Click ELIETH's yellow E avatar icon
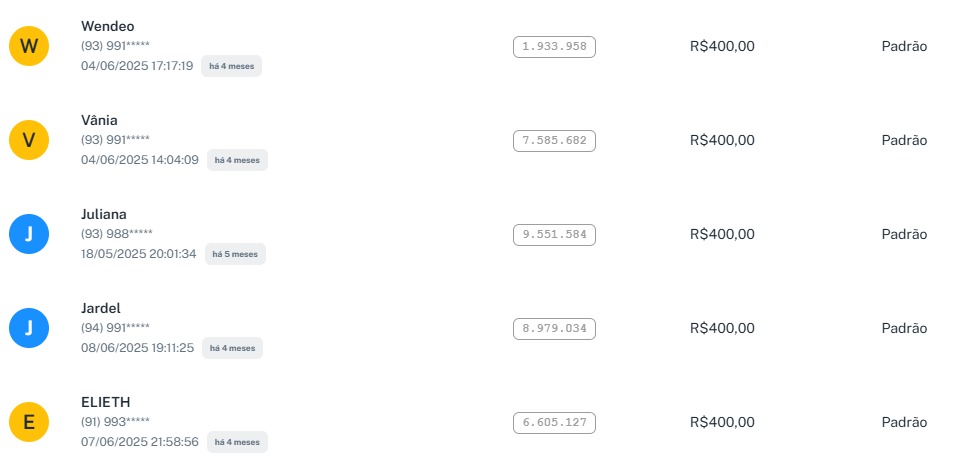This screenshot has height=465, width=967. click(x=29, y=422)
